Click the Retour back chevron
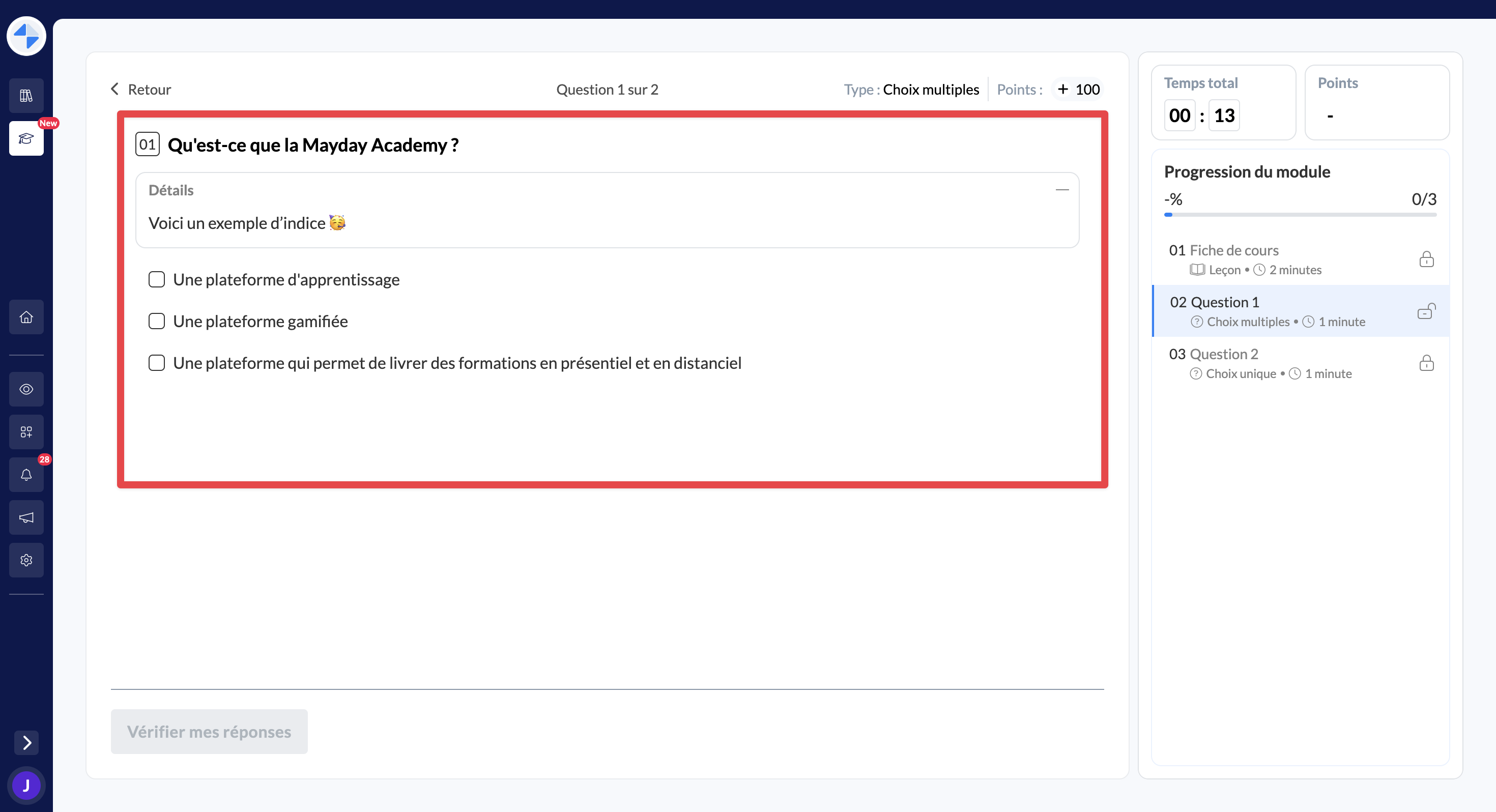 (x=115, y=89)
